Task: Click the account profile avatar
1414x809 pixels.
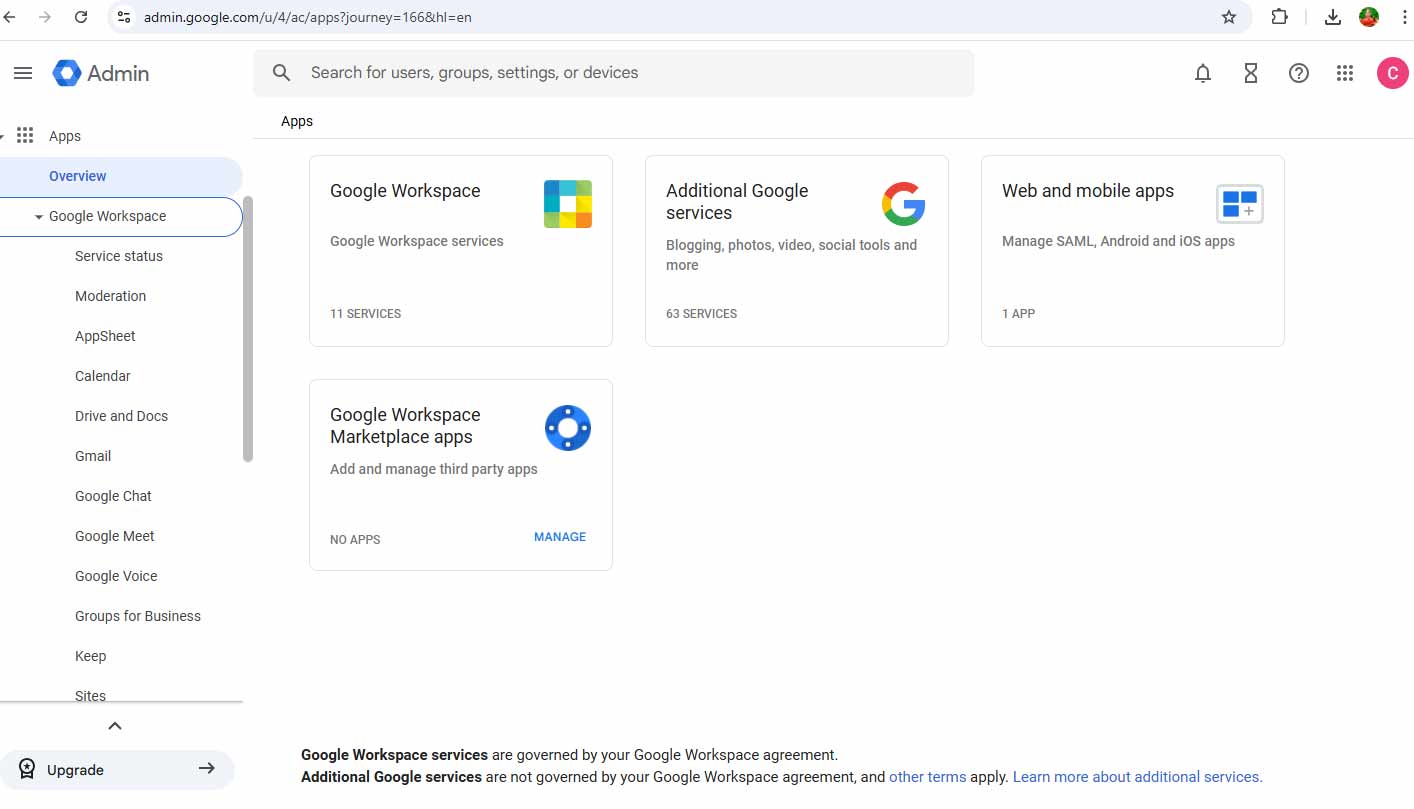Action: [x=1393, y=72]
